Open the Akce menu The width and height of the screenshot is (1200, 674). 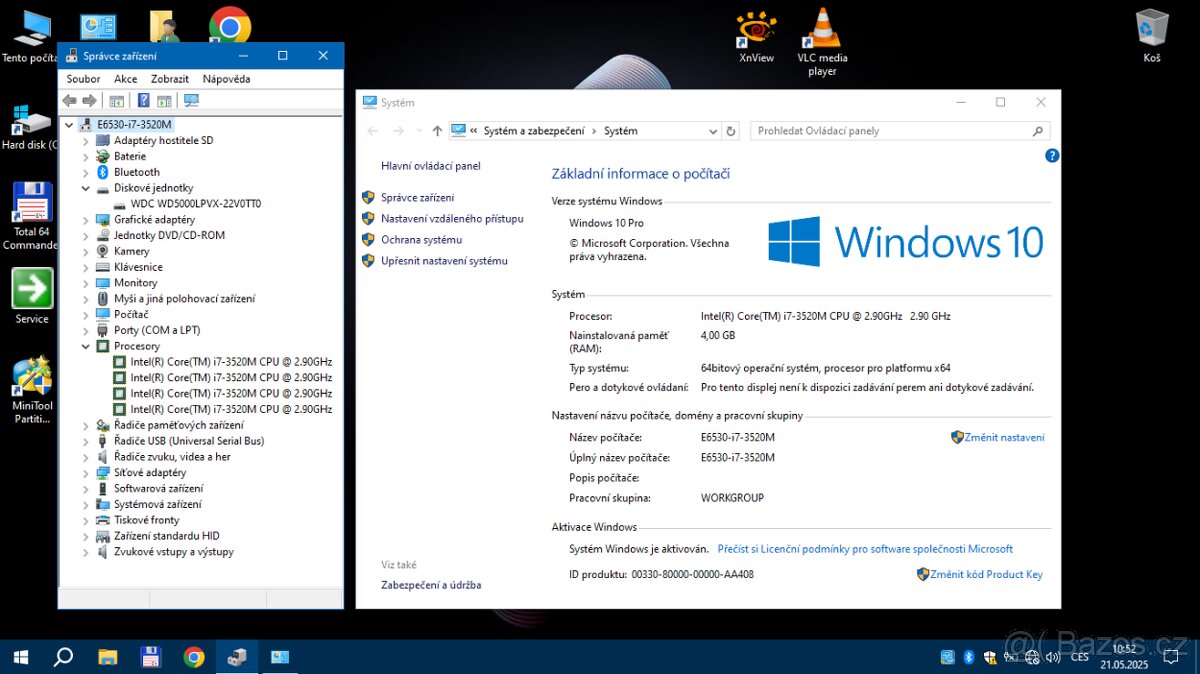[125, 79]
